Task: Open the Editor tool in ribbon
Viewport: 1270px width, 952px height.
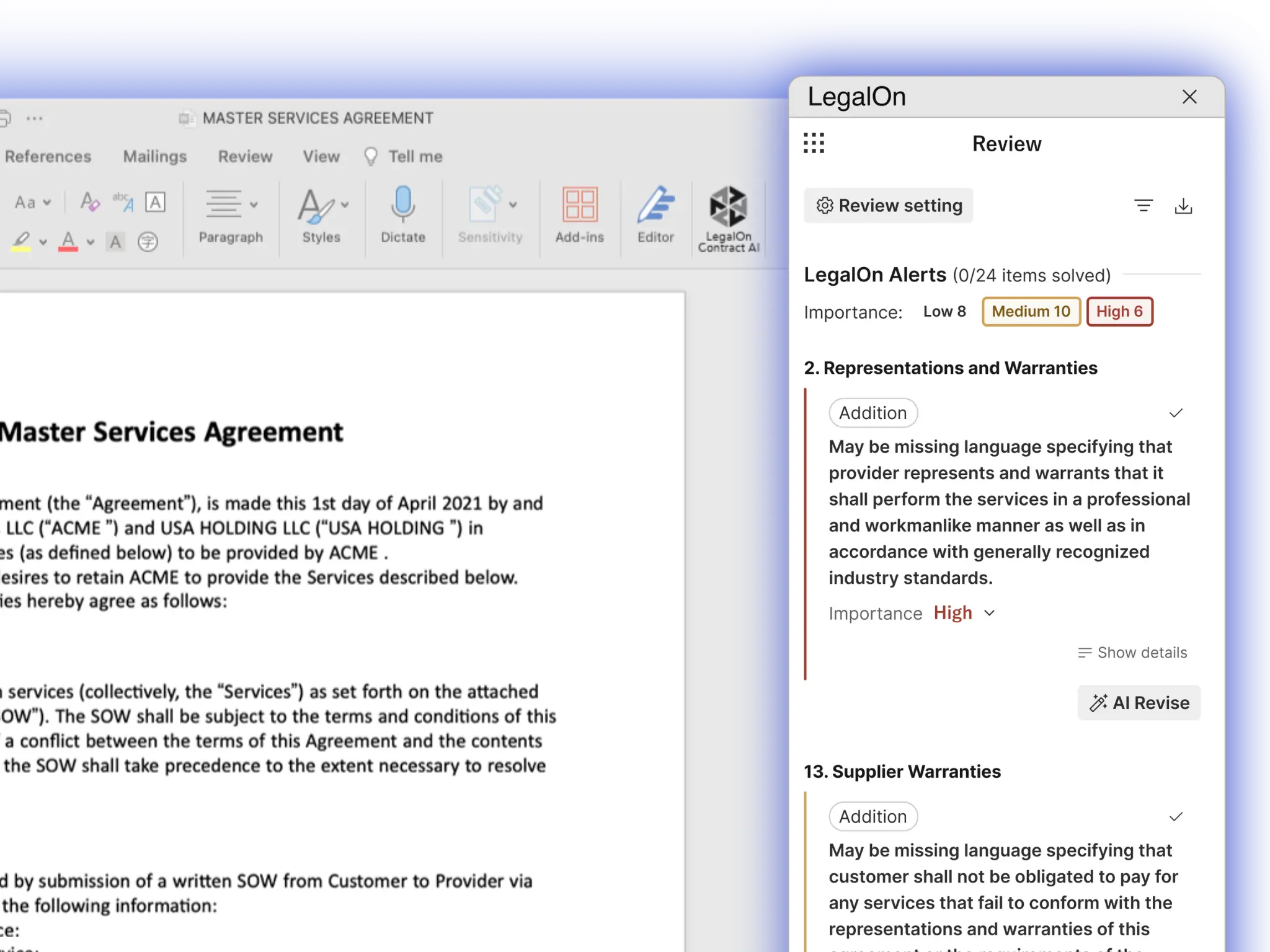Action: click(655, 214)
